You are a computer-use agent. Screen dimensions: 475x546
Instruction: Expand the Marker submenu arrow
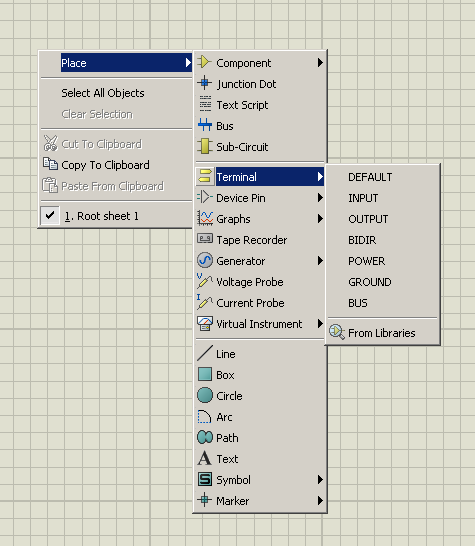click(x=320, y=500)
